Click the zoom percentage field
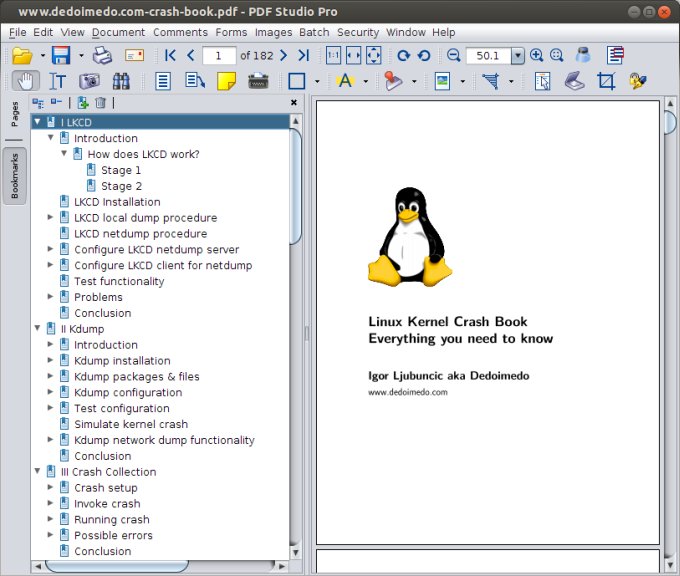The width and height of the screenshot is (680, 576). [x=489, y=56]
